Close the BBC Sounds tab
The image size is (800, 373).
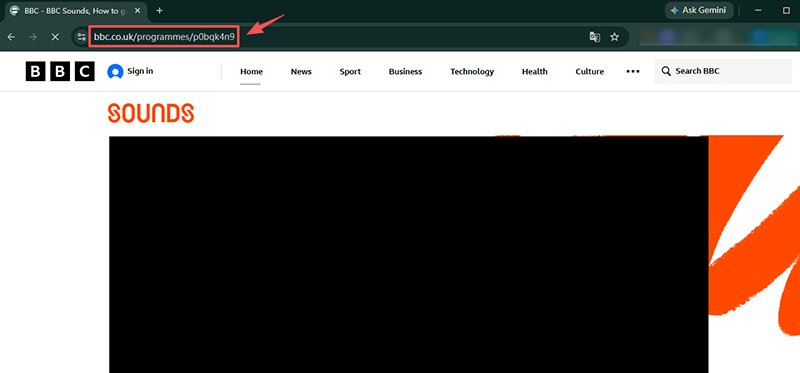[137, 10]
